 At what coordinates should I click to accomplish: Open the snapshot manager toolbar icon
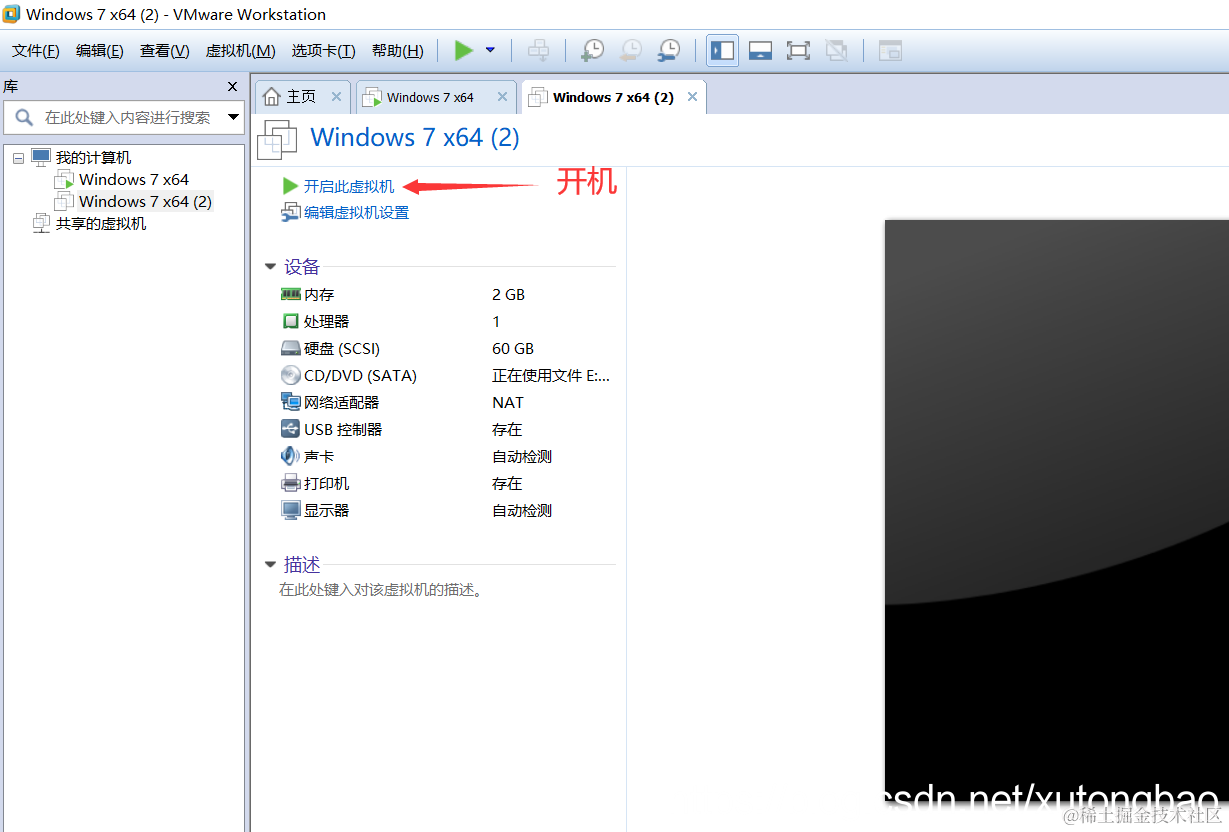[669, 50]
